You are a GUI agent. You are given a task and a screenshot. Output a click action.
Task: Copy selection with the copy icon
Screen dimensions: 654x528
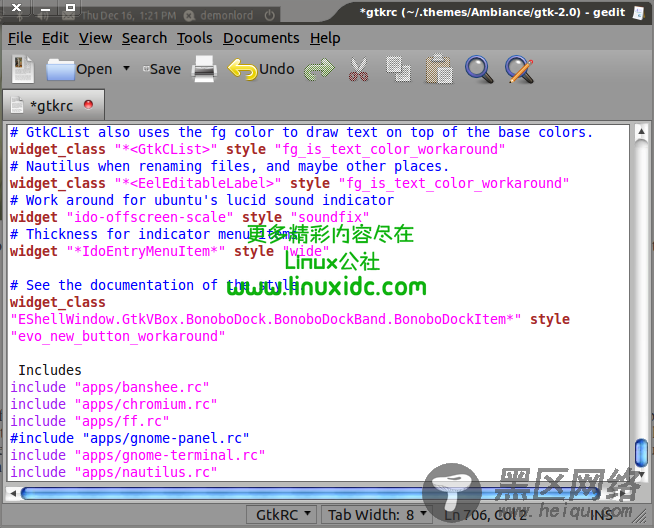pos(398,69)
